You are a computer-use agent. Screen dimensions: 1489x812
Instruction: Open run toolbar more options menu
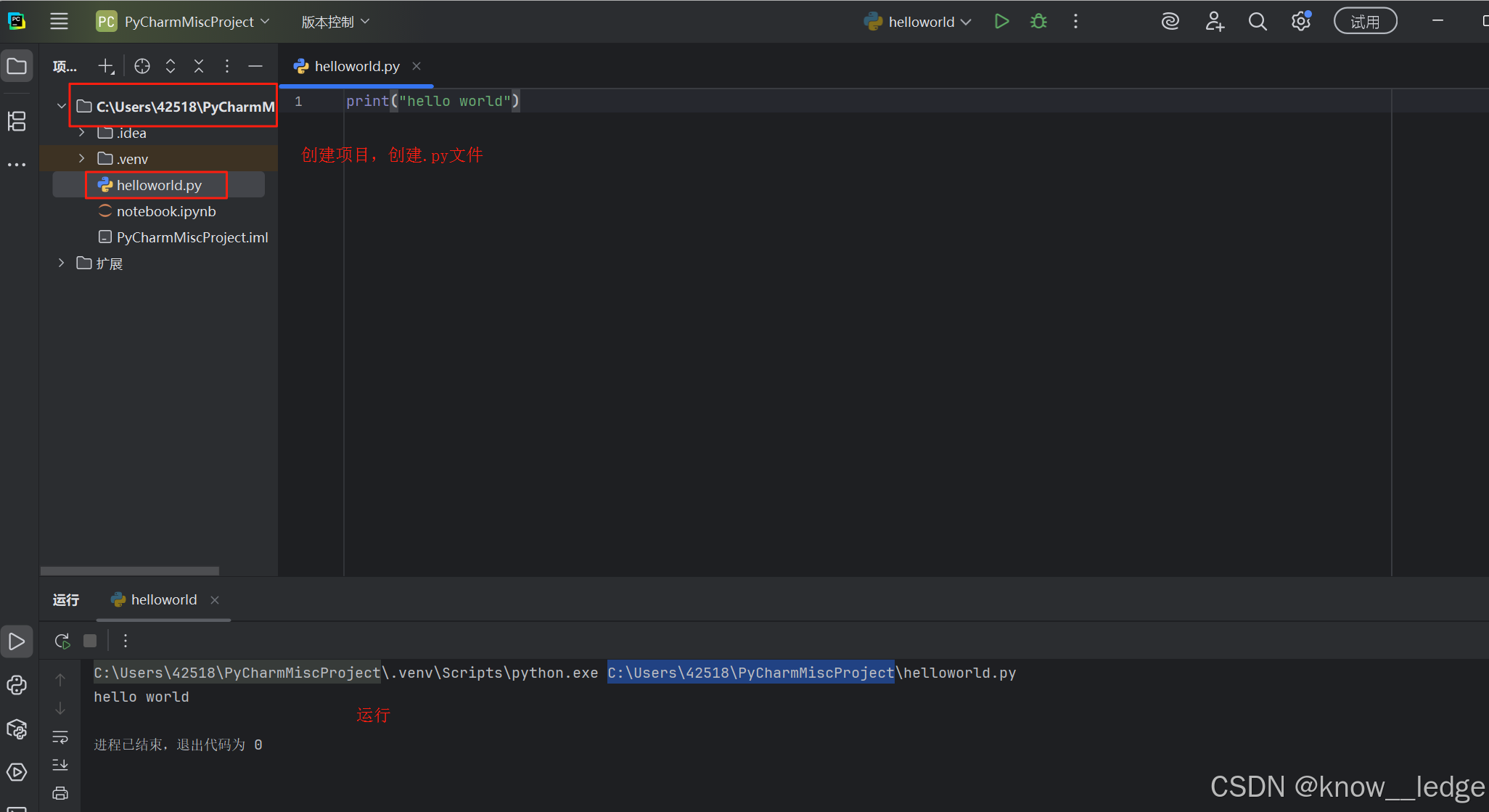pos(126,641)
